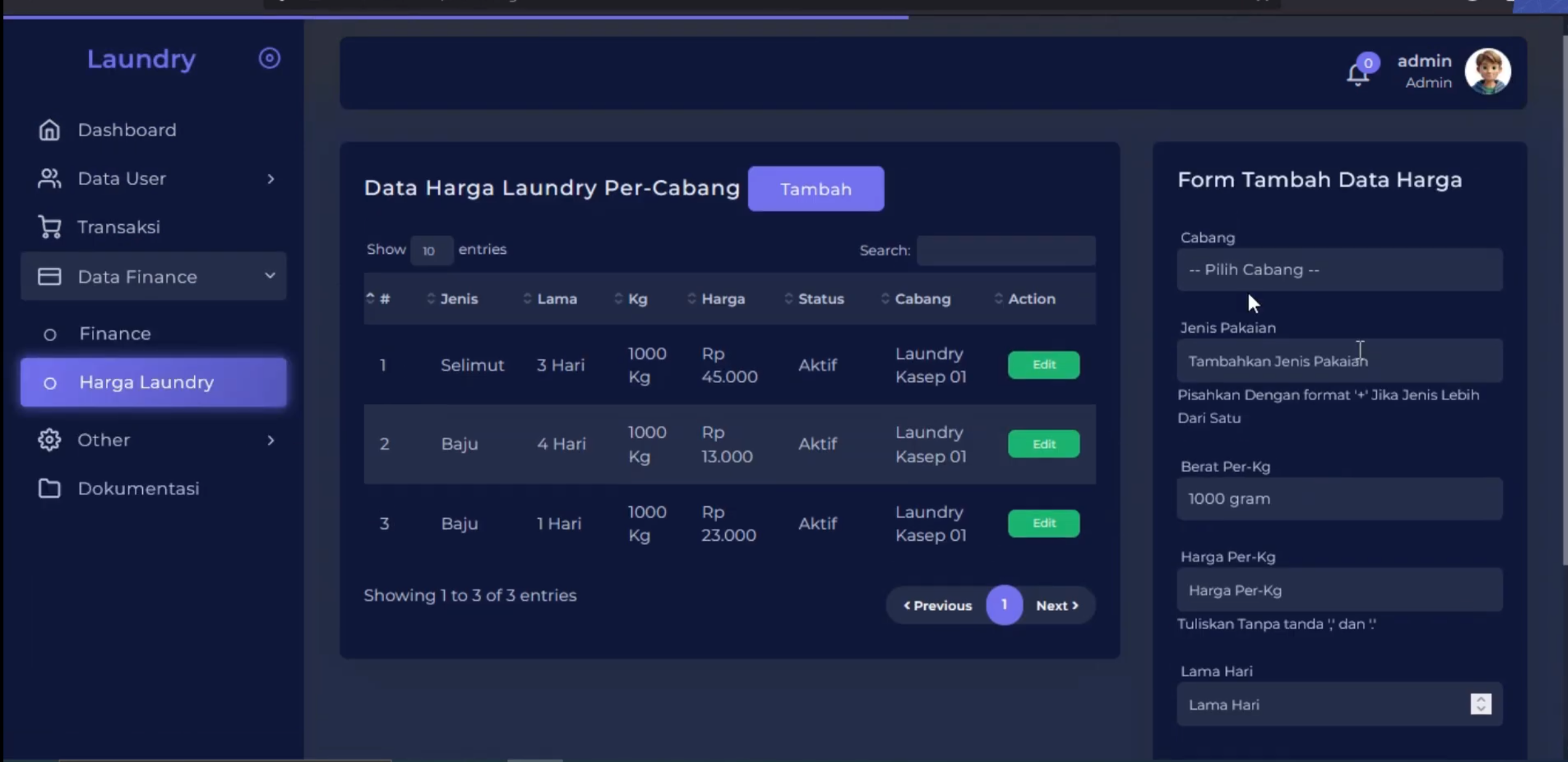Edit the Baju 1 Hari row
This screenshot has width=1568, height=762.
[x=1044, y=523]
